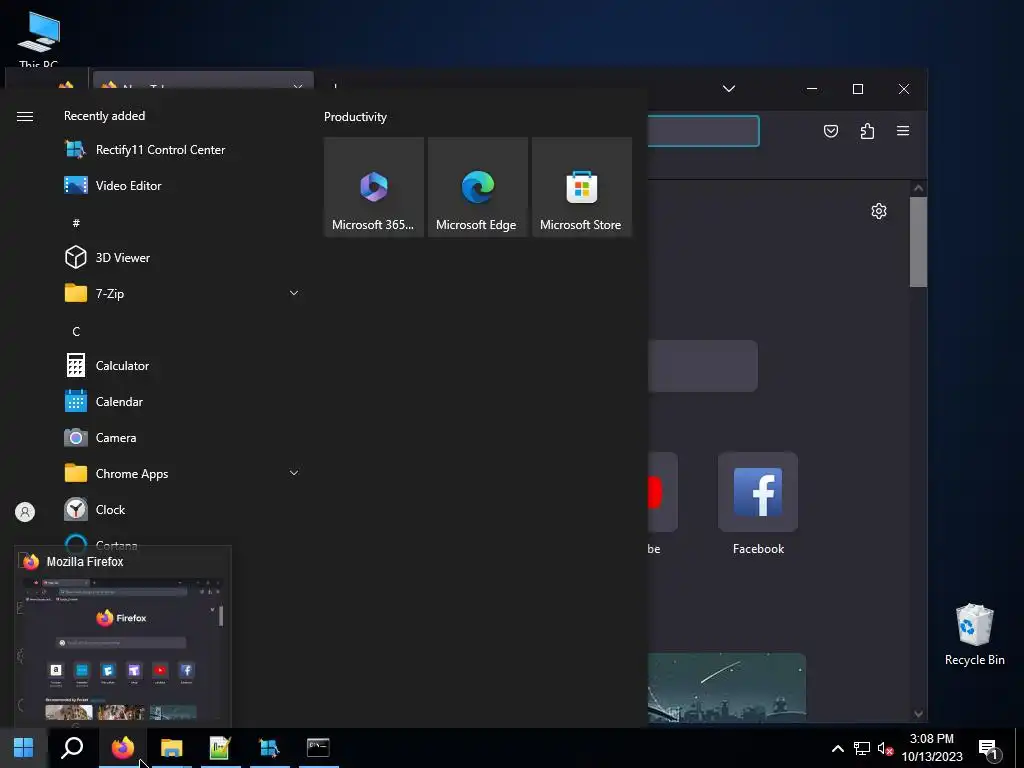The height and width of the screenshot is (768, 1024).
Task: Open Rectify11 Control Center from Start menu
Action: [182, 150]
